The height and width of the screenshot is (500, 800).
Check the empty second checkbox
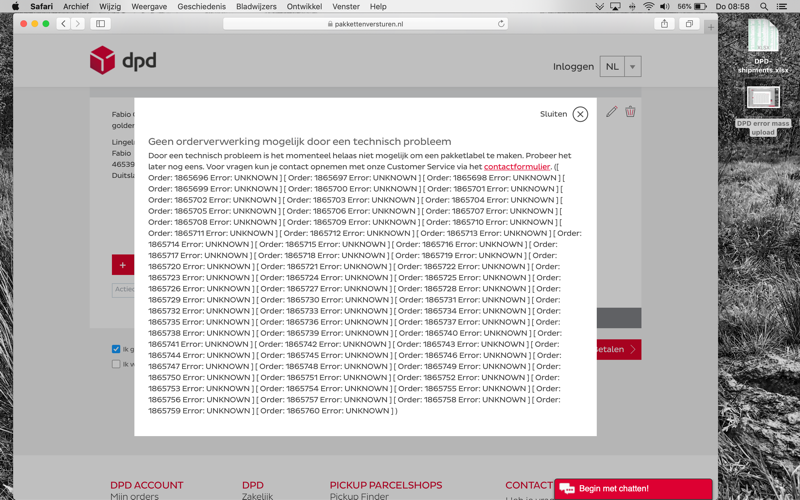[x=116, y=364]
